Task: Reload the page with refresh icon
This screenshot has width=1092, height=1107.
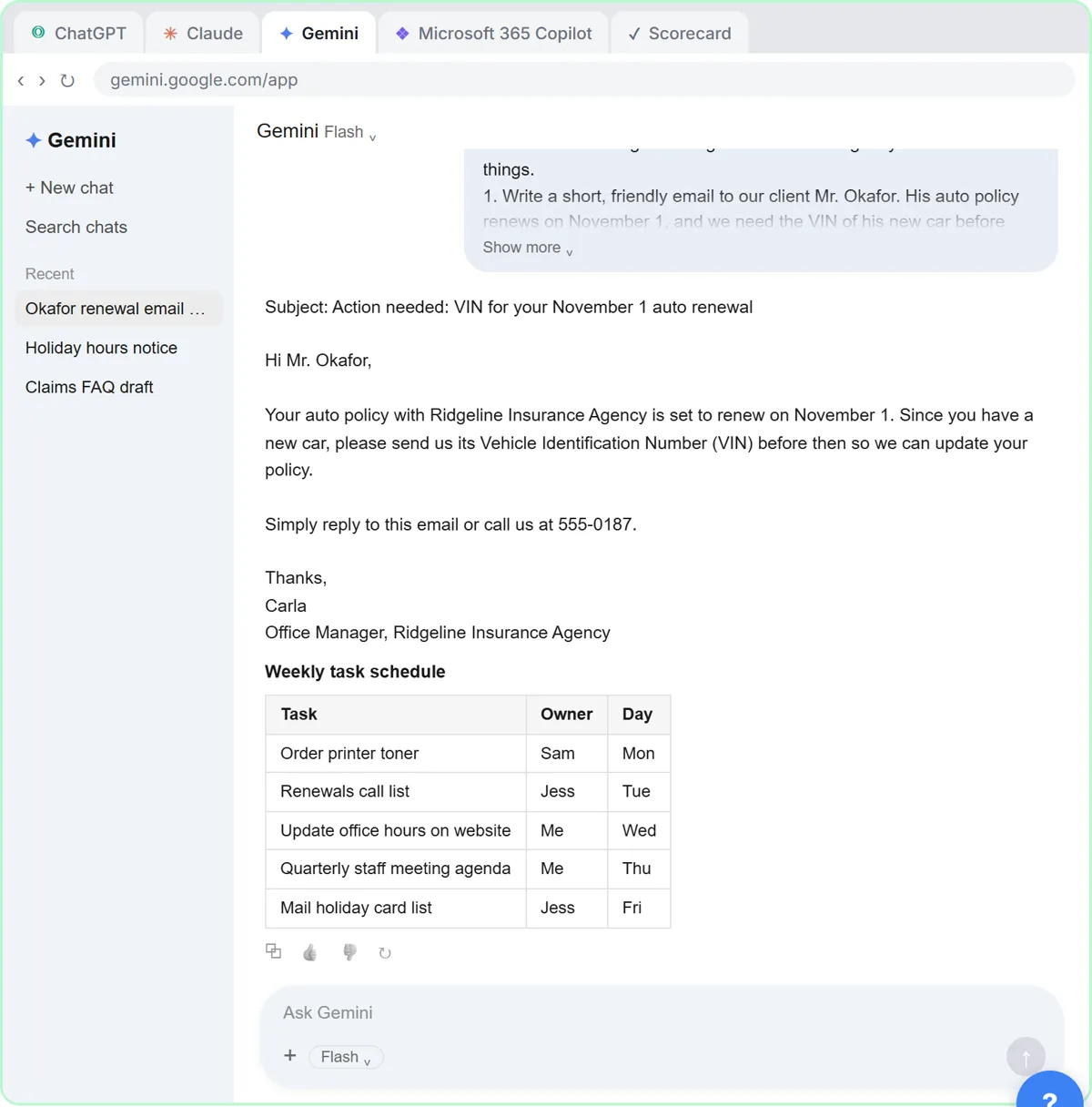Action: pyautogui.click(x=67, y=80)
